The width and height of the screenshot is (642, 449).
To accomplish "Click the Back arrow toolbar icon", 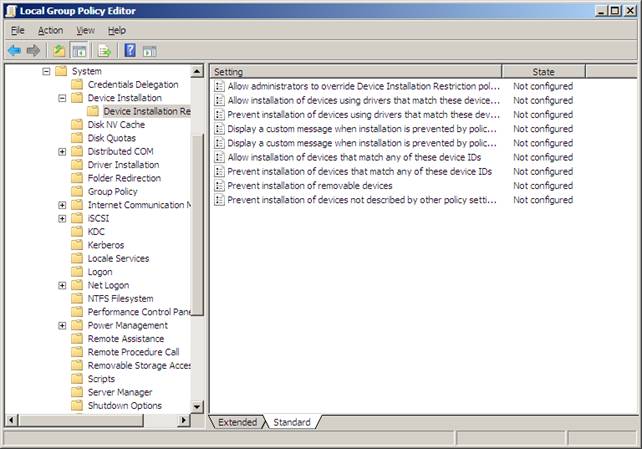I will tap(14, 50).
